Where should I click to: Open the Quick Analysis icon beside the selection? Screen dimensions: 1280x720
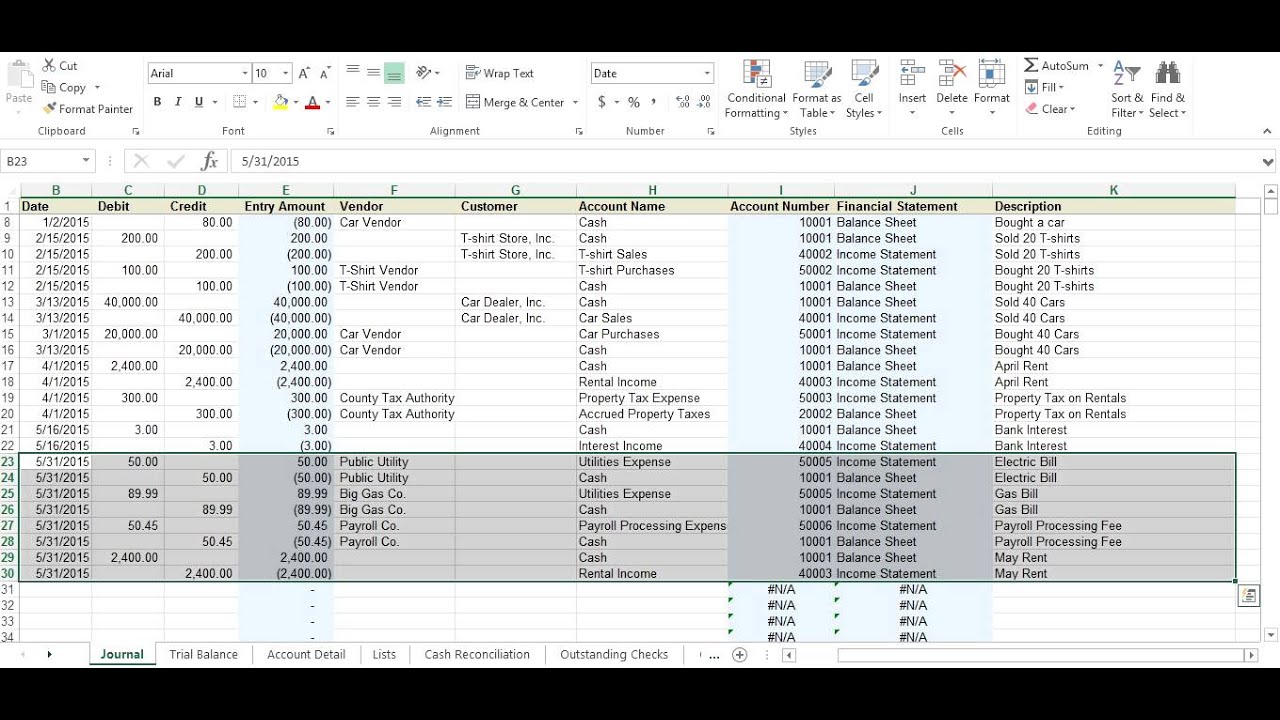1248,595
